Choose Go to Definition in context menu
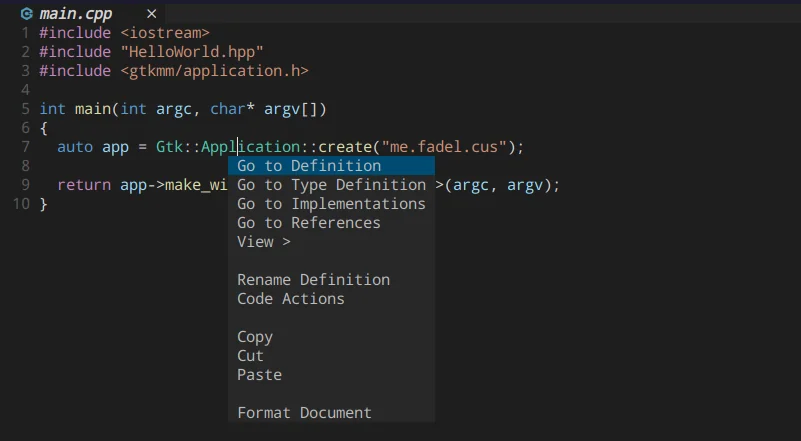 point(331,166)
